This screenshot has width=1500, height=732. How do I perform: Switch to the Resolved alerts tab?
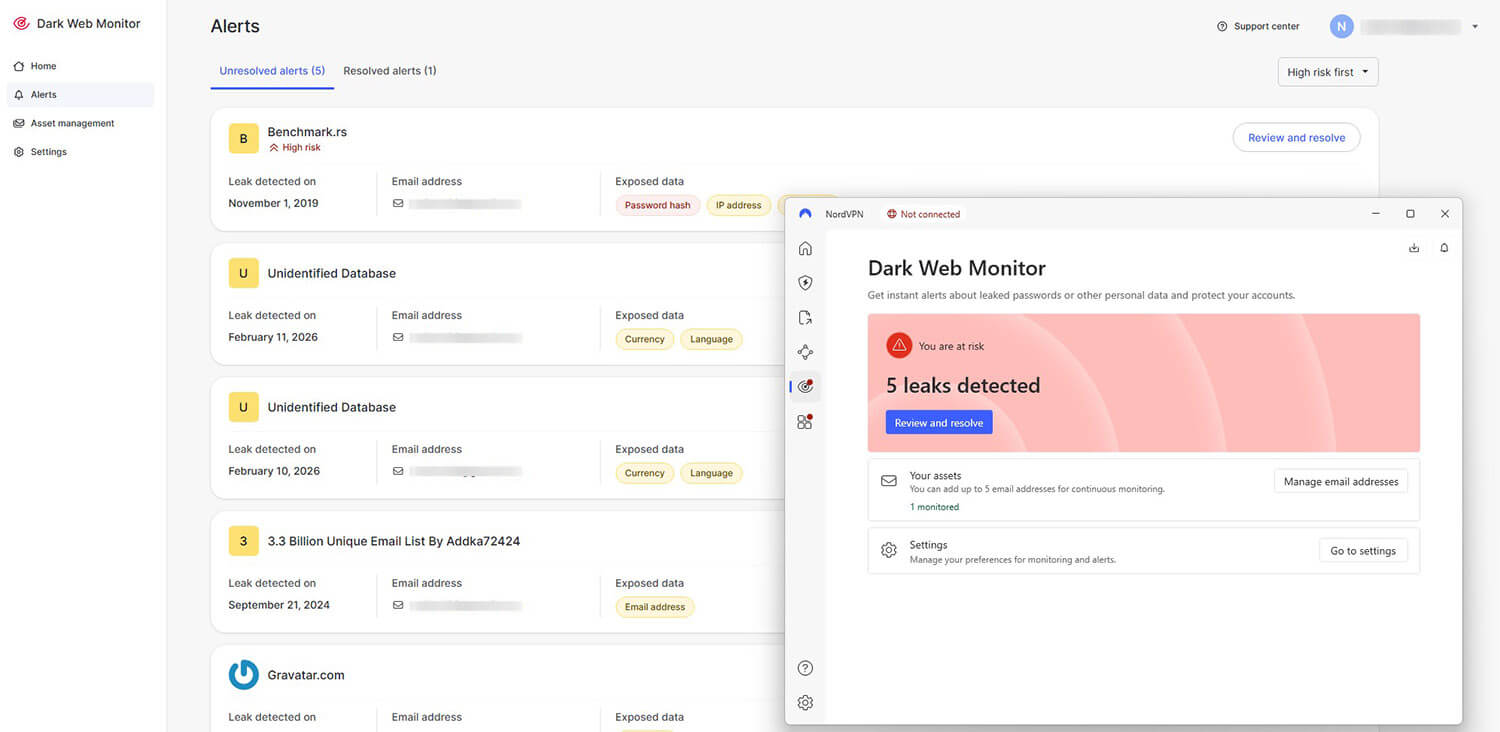[389, 70]
